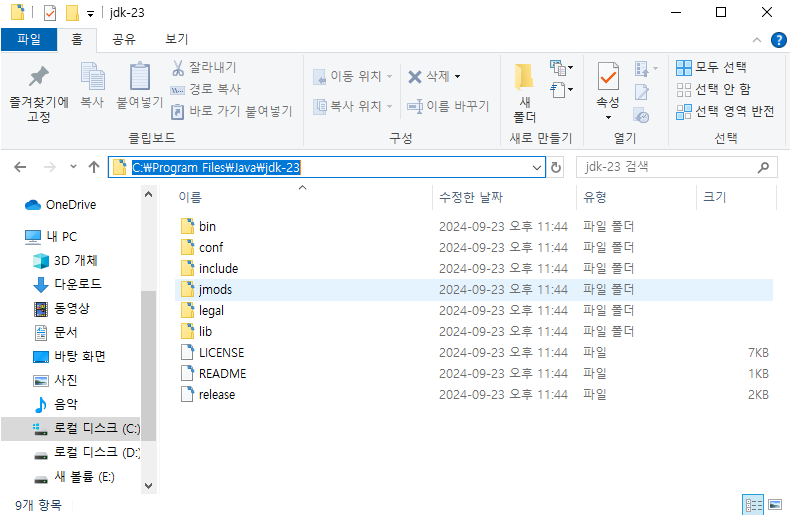Open the easy access icon dropdown
Screen dimensions: 791x515
(x=561, y=90)
